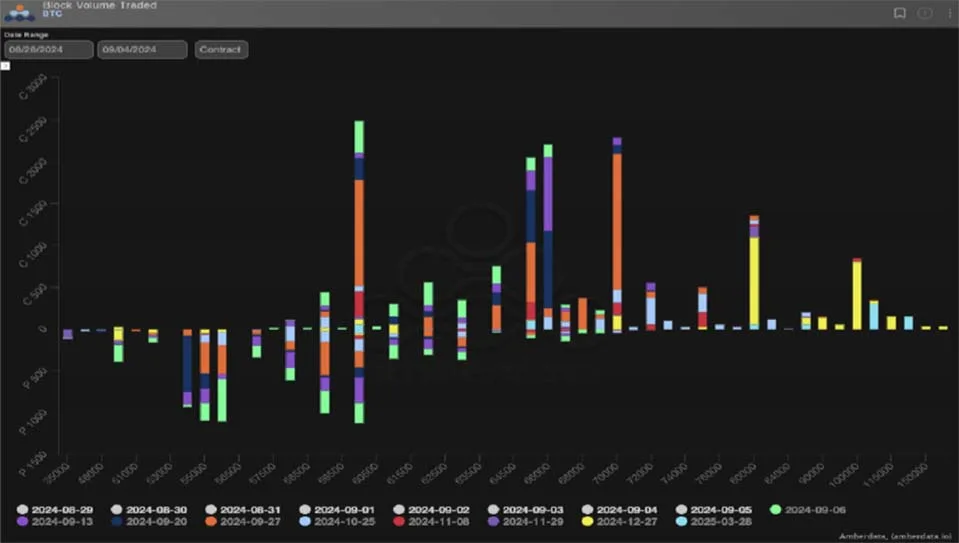
Task: Click the small white square below start date
Action: (5, 65)
